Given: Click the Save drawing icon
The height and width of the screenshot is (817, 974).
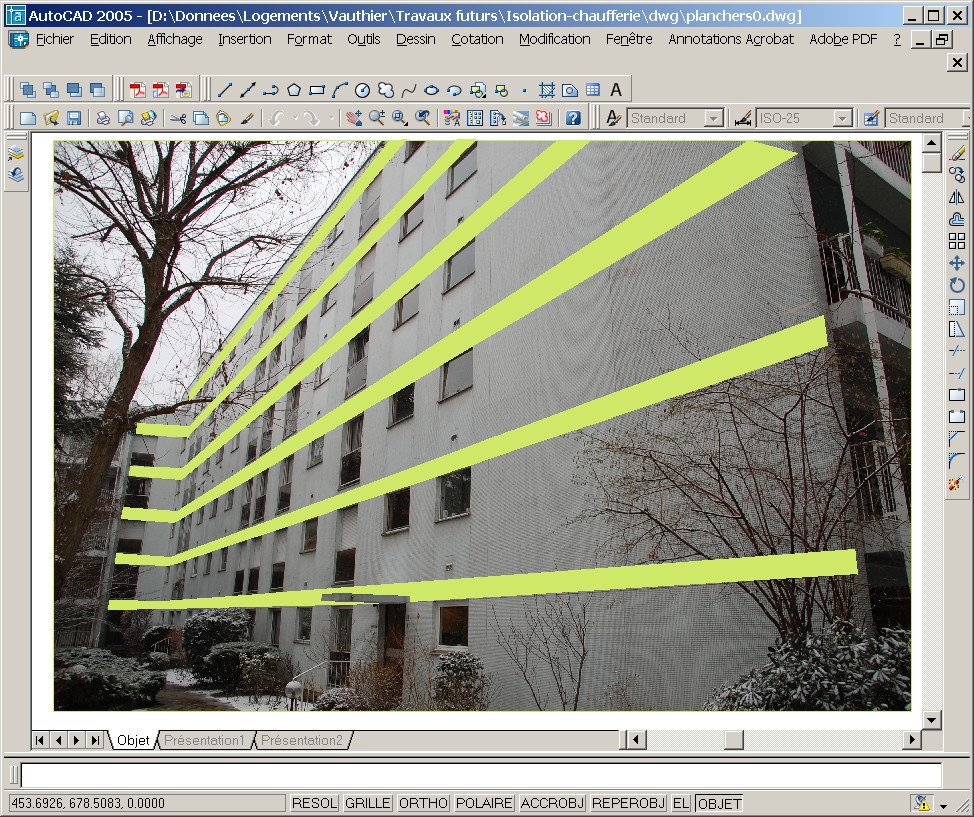Looking at the screenshot, I should (74, 118).
